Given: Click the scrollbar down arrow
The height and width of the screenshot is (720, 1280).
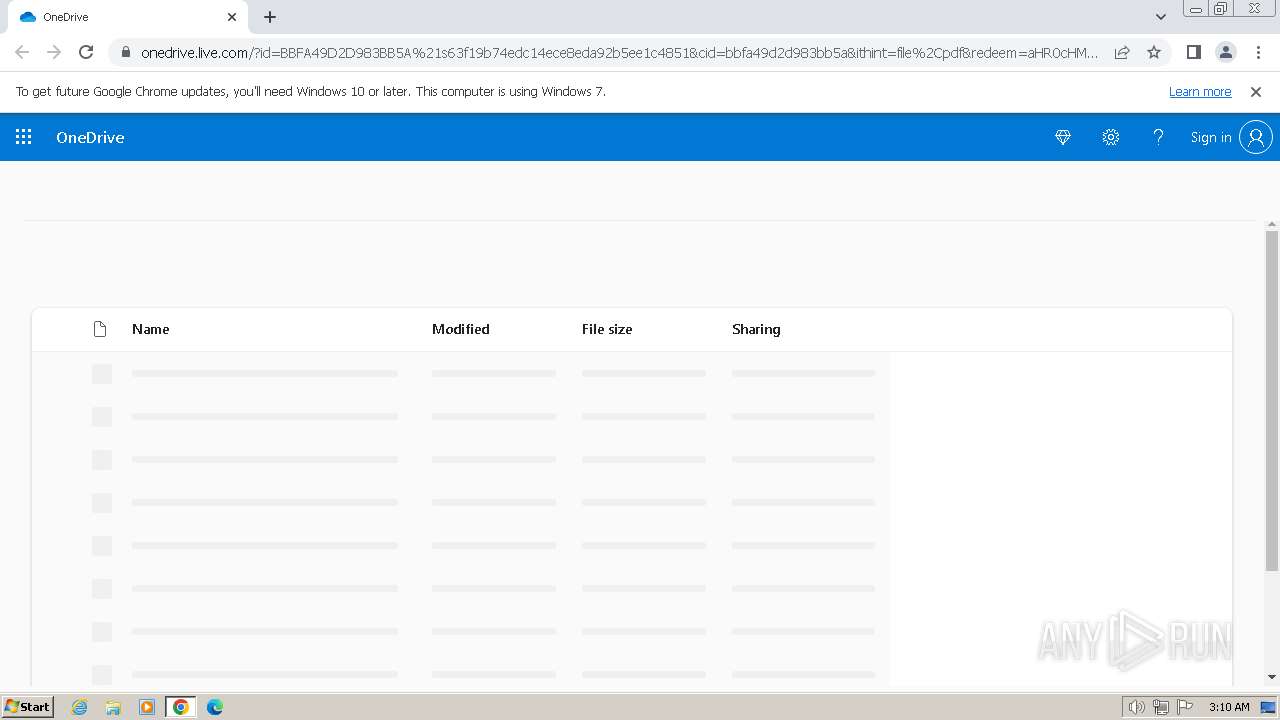Looking at the screenshot, I should [x=1272, y=677].
